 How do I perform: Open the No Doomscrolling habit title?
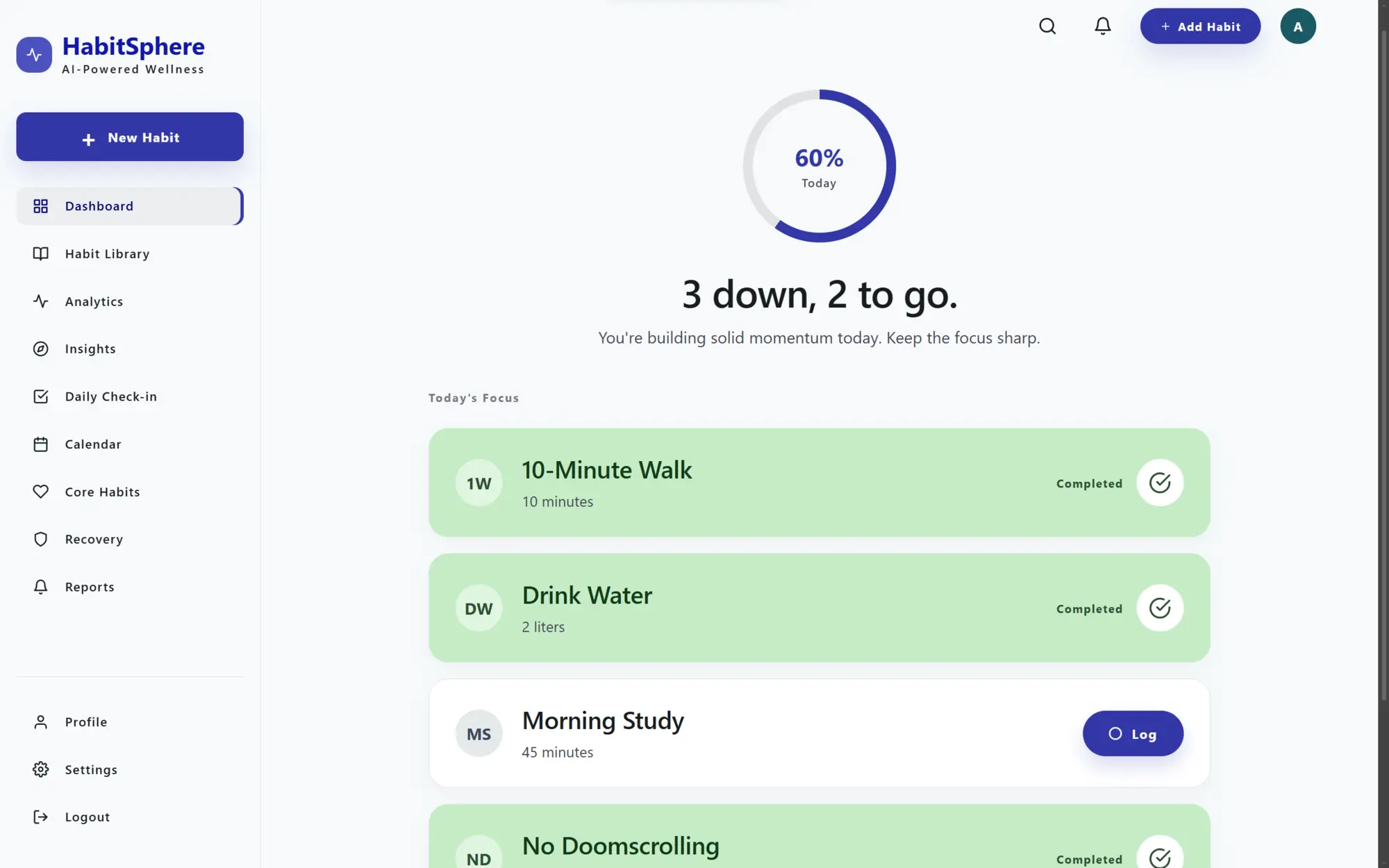click(621, 846)
